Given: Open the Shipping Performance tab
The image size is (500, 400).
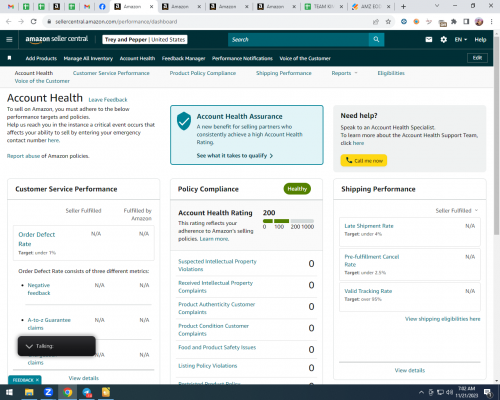Looking at the screenshot, I should (284, 73).
